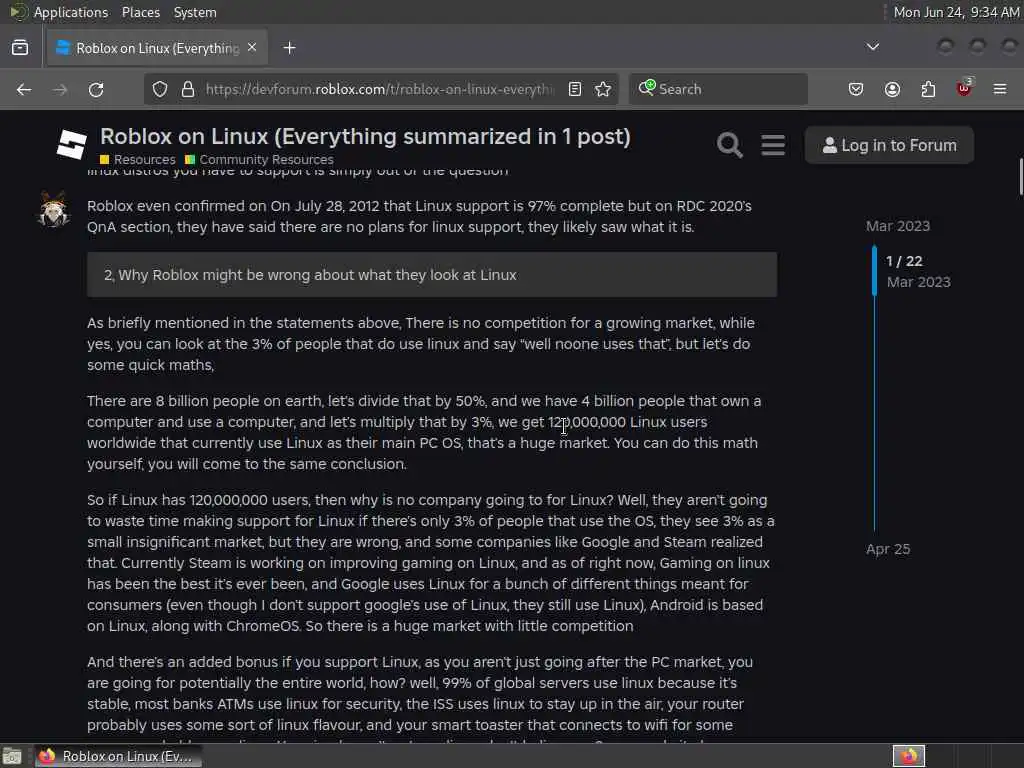Open the Firefox account icon

click(892, 89)
